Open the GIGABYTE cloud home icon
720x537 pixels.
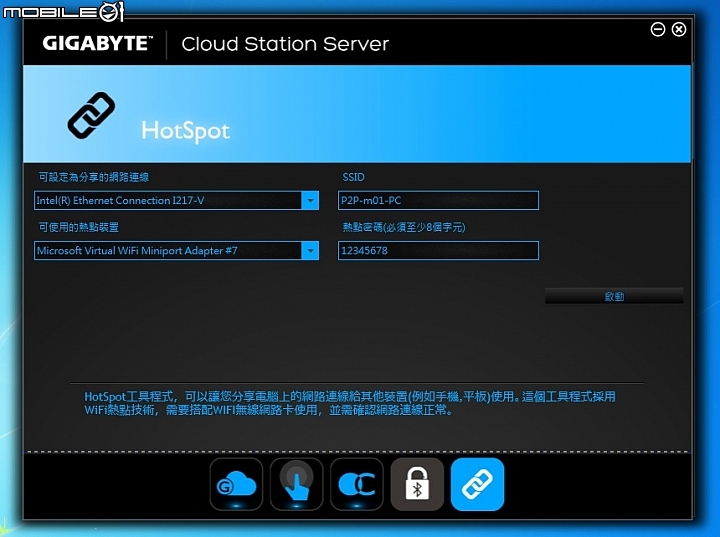[x=236, y=484]
